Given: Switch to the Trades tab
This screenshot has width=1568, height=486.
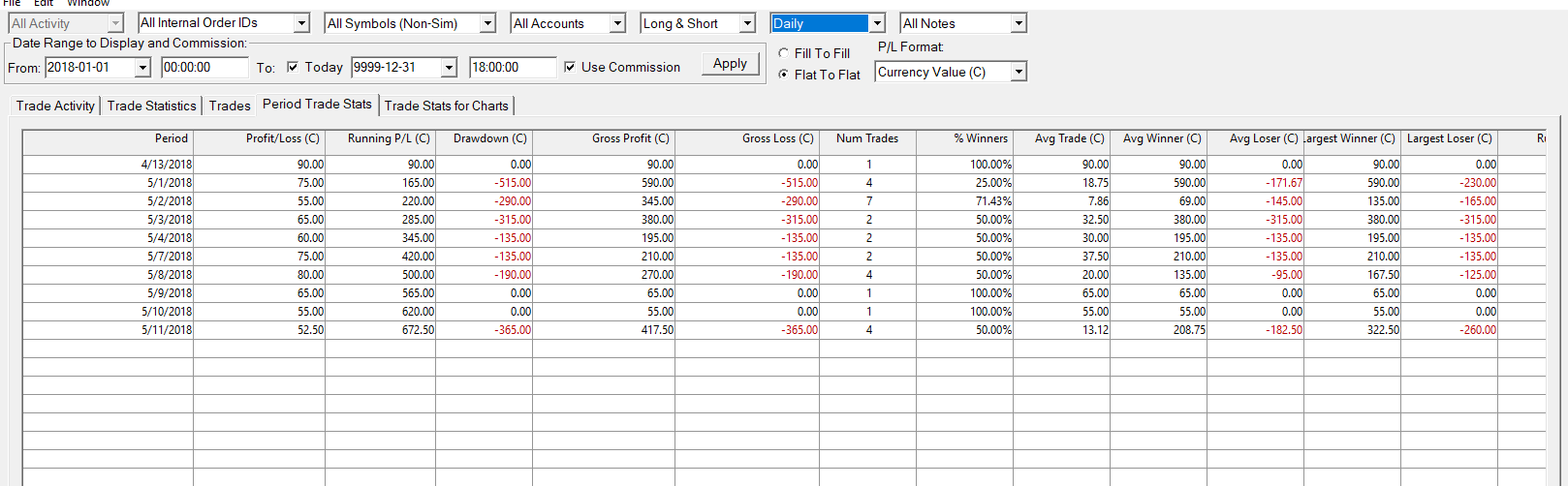Looking at the screenshot, I should pyautogui.click(x=230, y=106).
